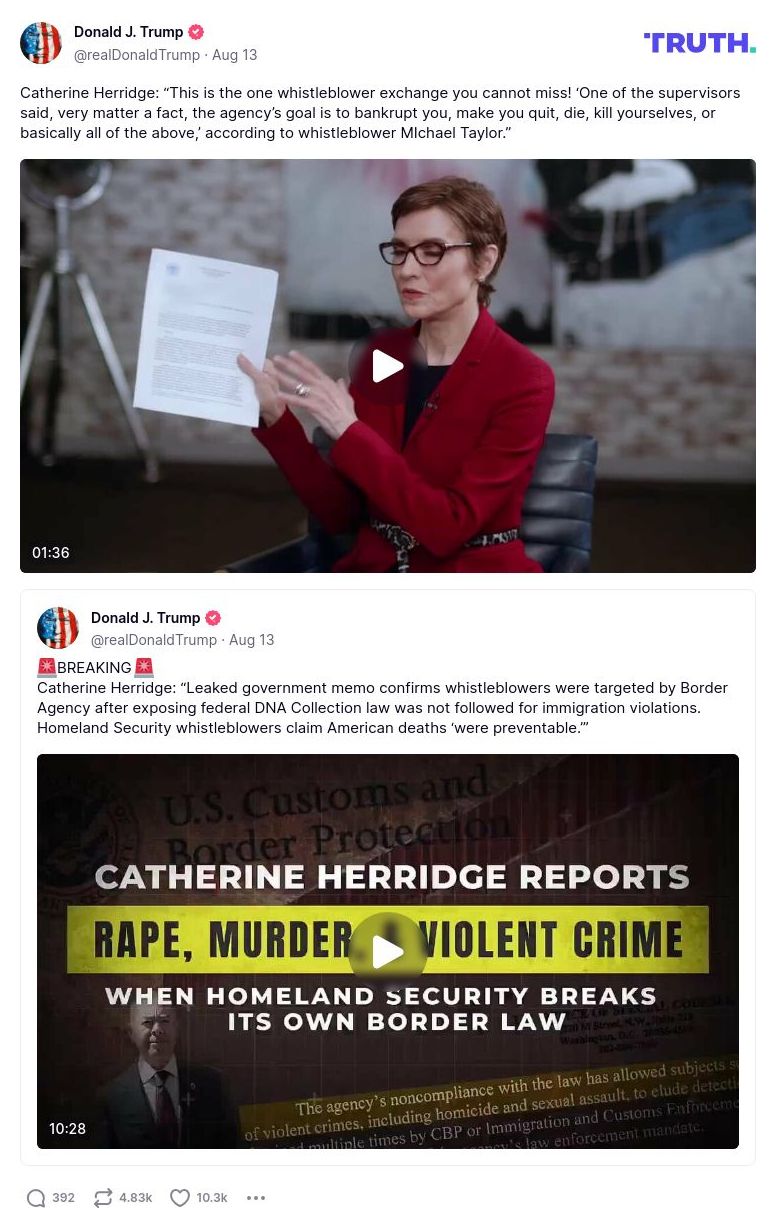The width and height of the screenshot is (777, 1228).
Task: Open the quoted post's profile avatar
Action: [58, 628]
